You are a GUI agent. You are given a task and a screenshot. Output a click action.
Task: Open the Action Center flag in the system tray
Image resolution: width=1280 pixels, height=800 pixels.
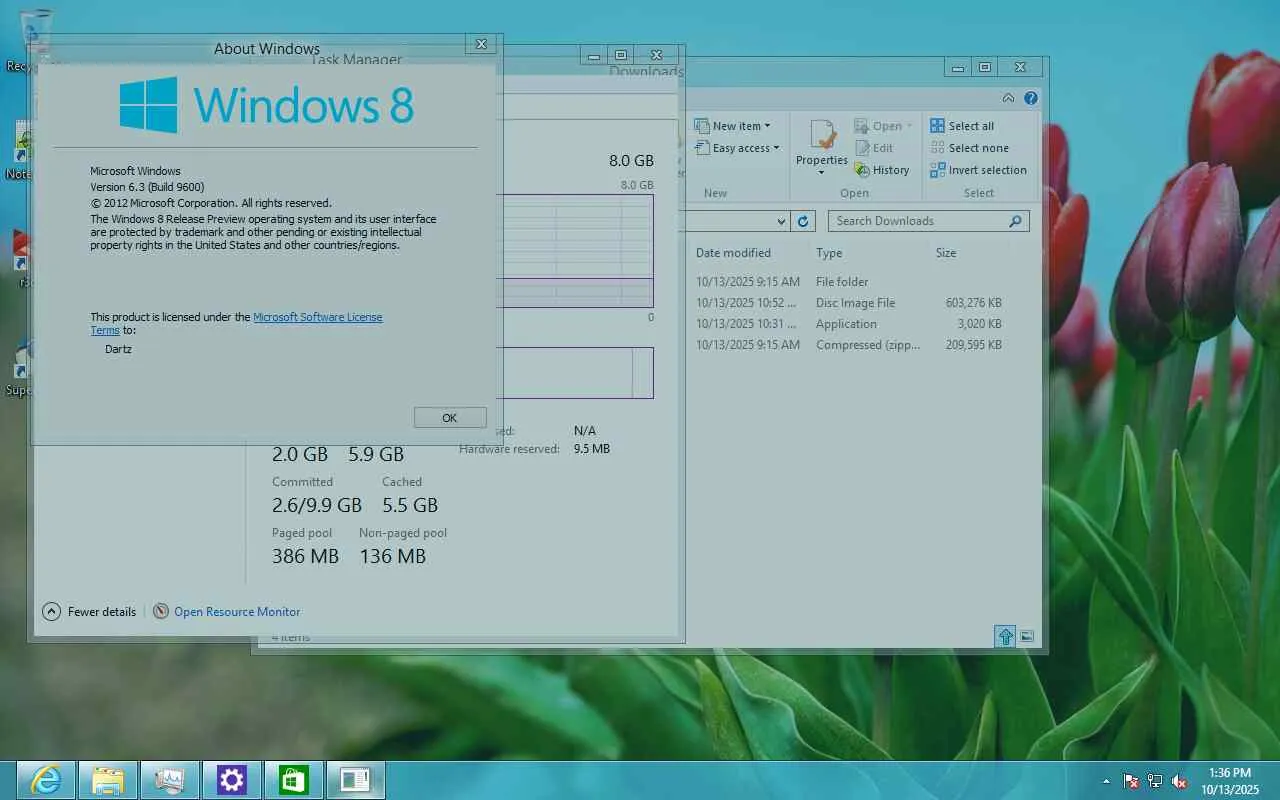tap(1131, 781)
